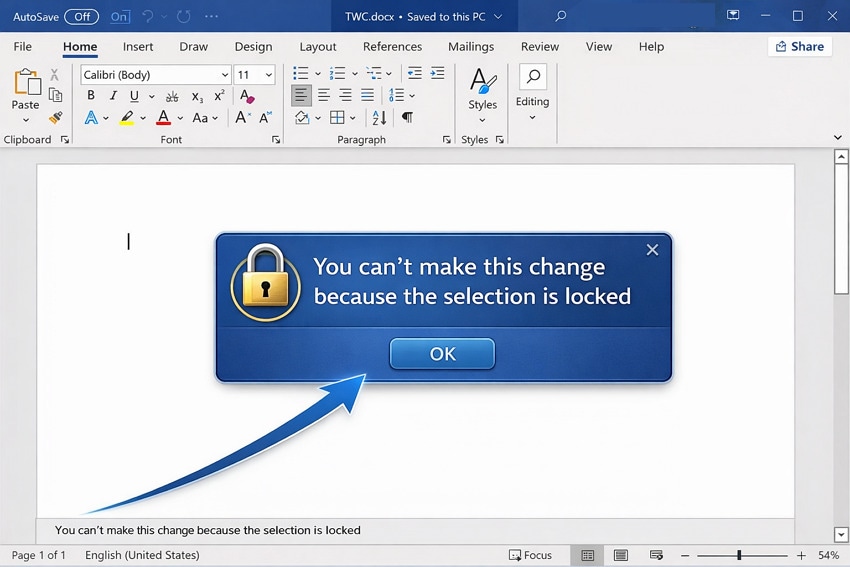Toggle Subscript formatting
This screenshot has width=850, height=567.
tap(197, 96)
